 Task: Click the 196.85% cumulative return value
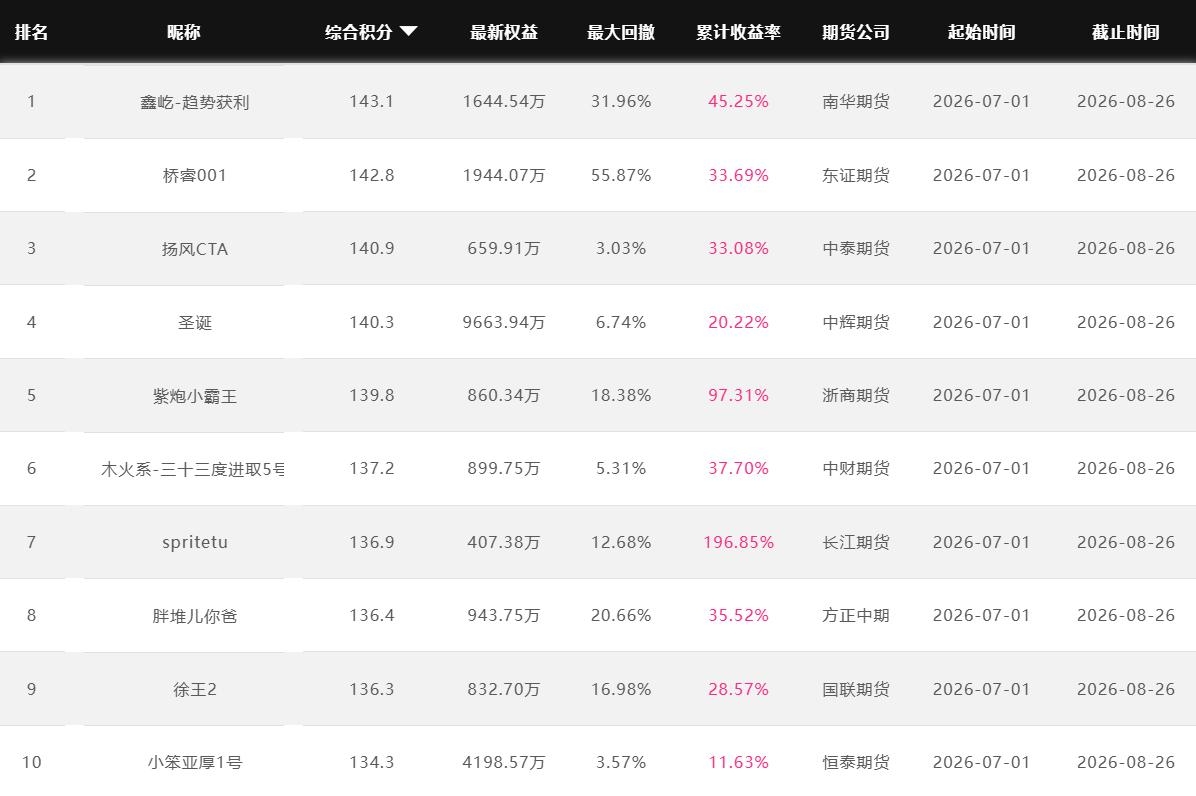(x=738, y=542)
